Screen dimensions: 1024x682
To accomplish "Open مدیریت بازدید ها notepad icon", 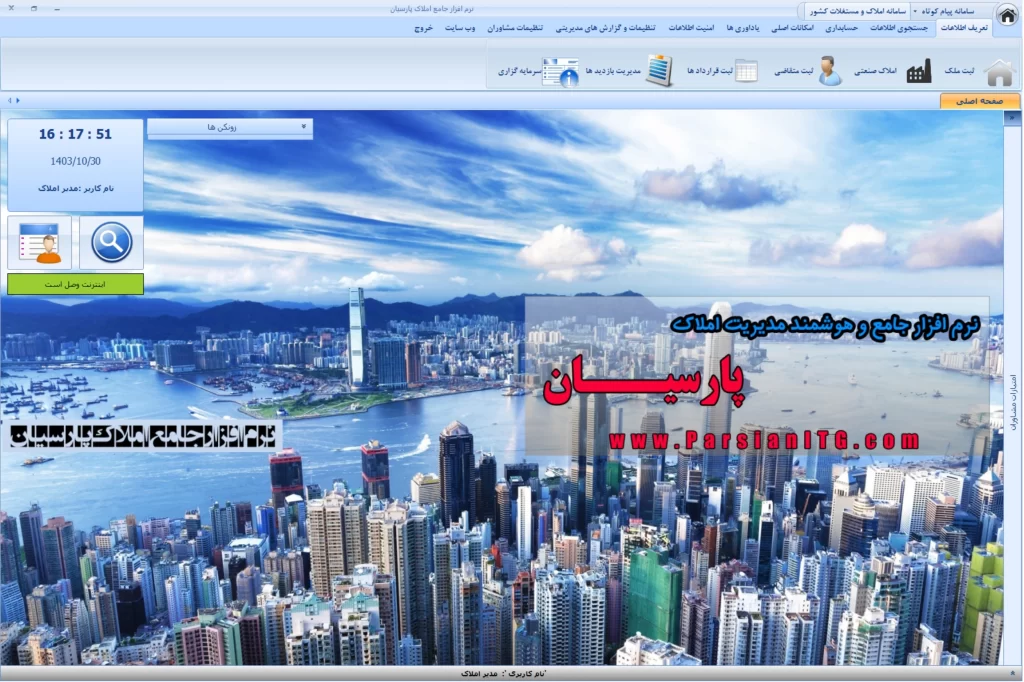I will pos(659,71).
